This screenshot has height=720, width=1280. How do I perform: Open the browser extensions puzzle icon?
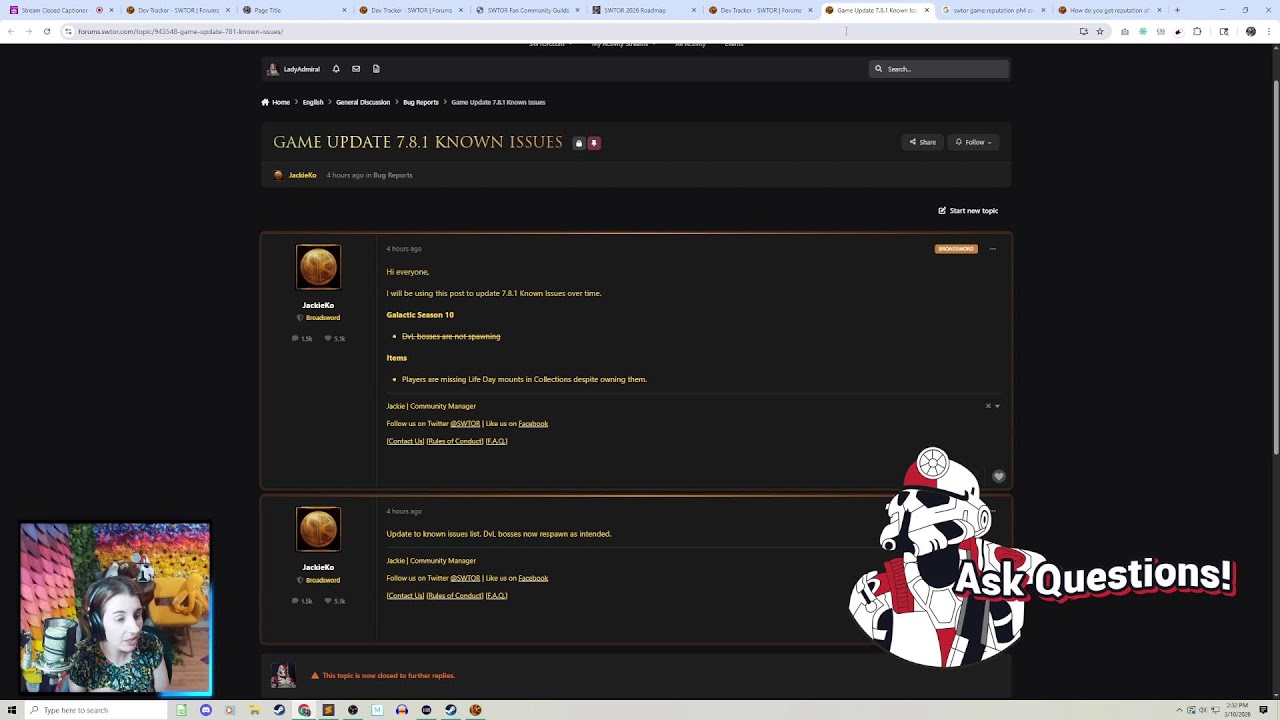(x=1197, y=31)
